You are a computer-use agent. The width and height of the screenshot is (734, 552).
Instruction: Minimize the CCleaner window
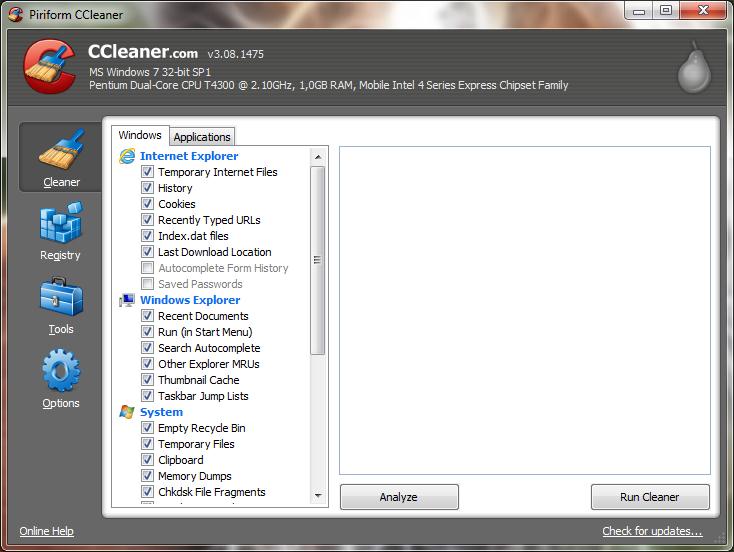639,11
